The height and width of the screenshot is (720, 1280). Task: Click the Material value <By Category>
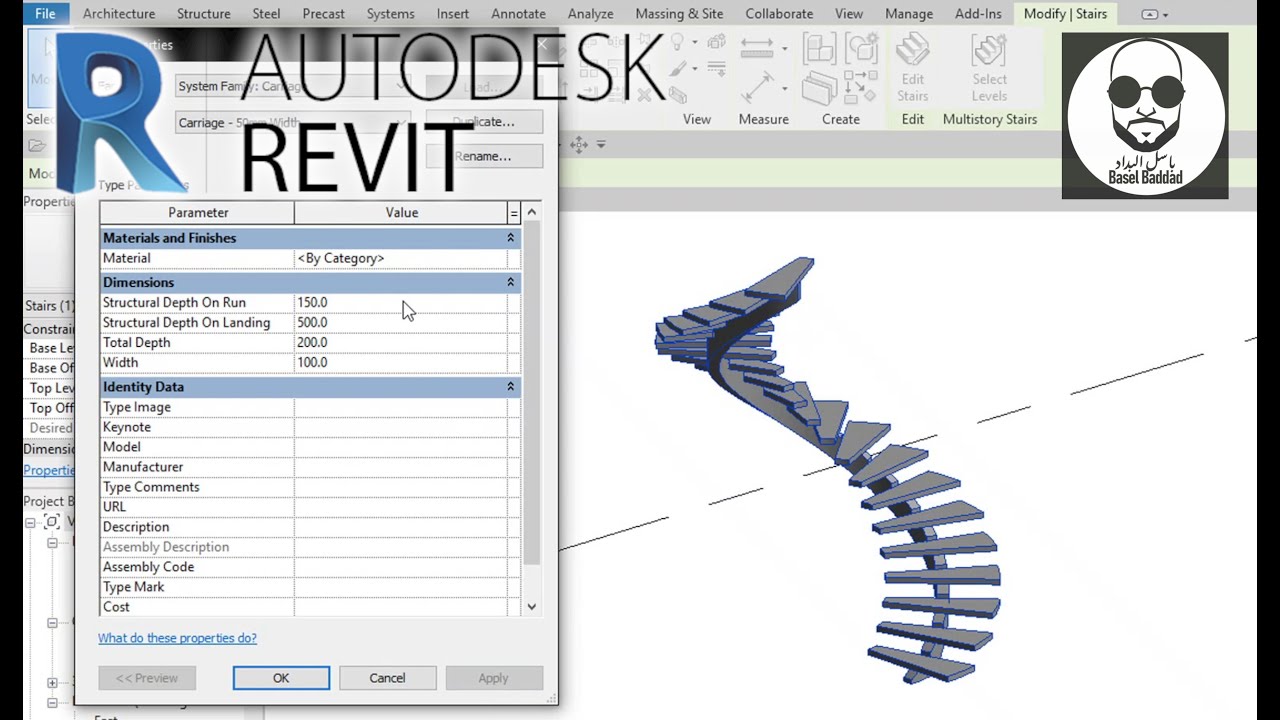[x=400, y=258]
